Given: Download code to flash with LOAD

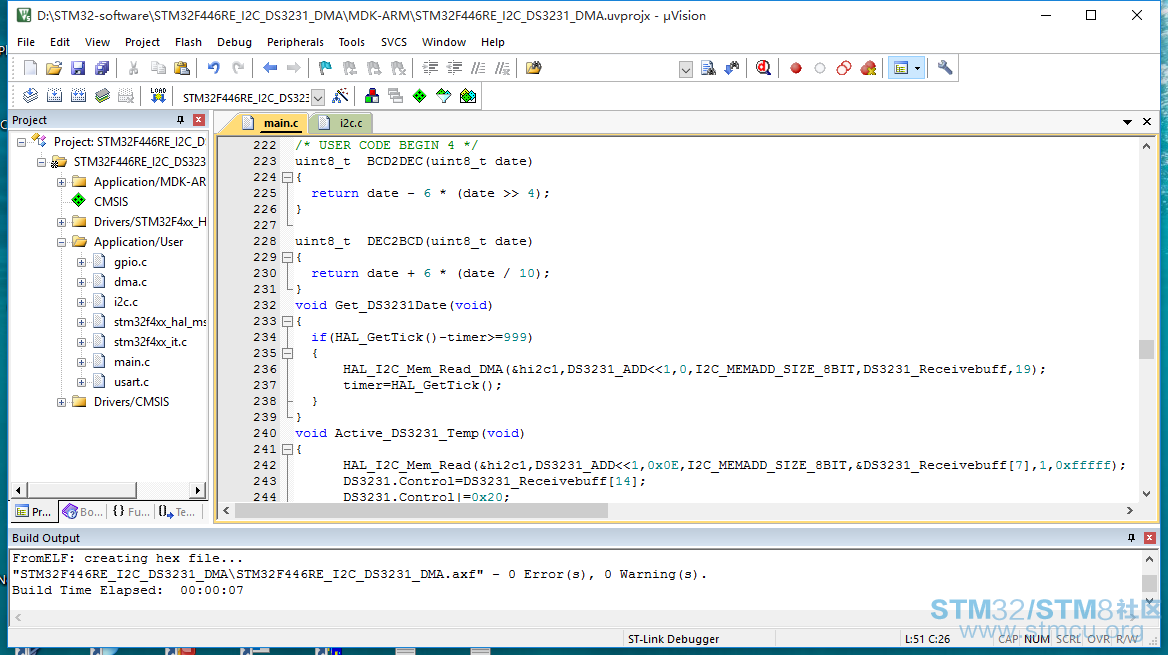Looking at the screenshot, I should point(158,95).
